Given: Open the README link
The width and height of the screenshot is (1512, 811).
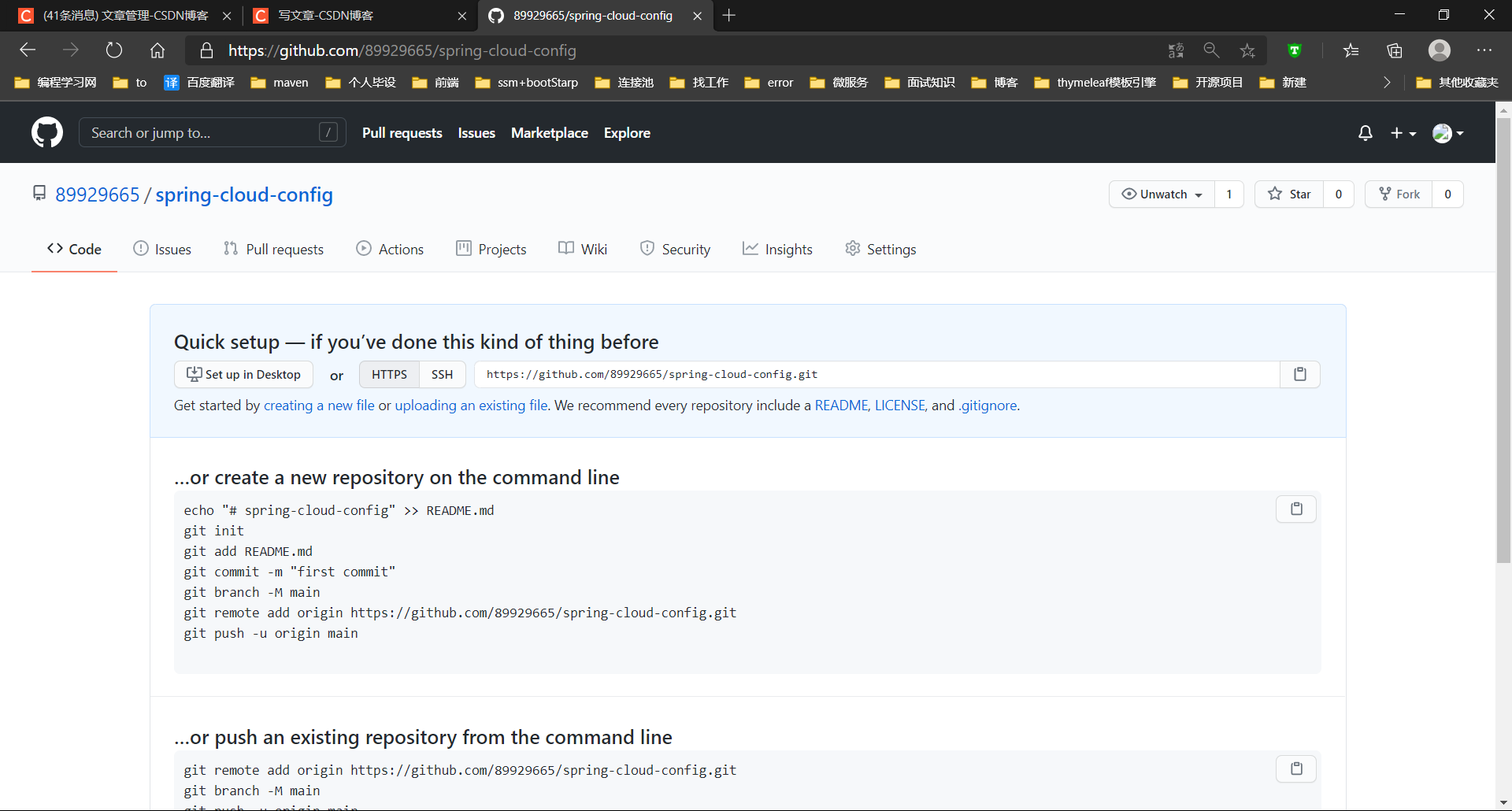Looking at the screenshot, I should coord(840,405).
